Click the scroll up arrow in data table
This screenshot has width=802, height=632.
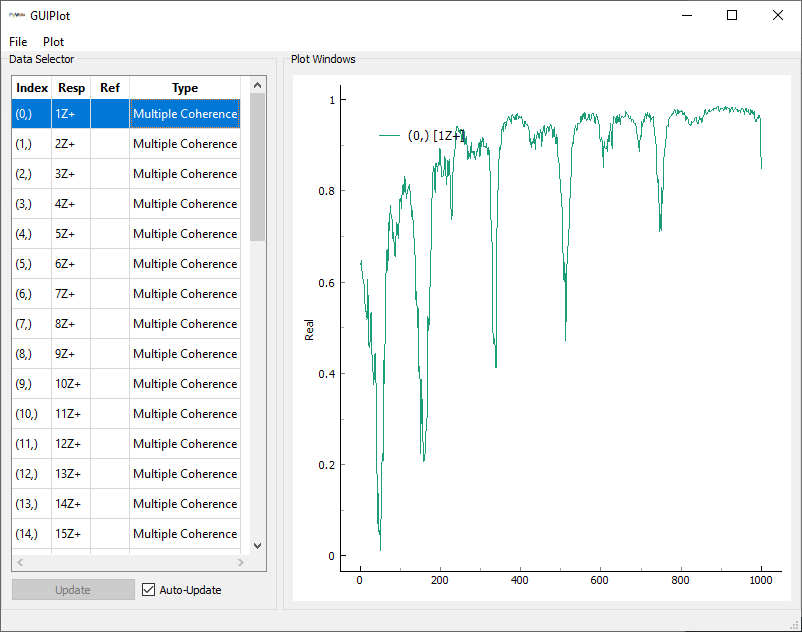pos(257,86)
